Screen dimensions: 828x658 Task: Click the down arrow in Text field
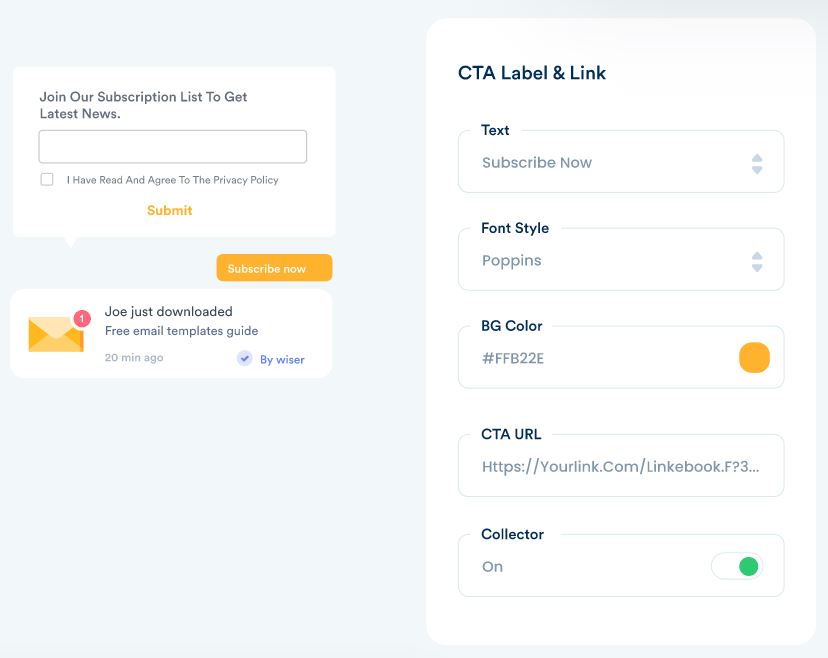tap(757, 170)
